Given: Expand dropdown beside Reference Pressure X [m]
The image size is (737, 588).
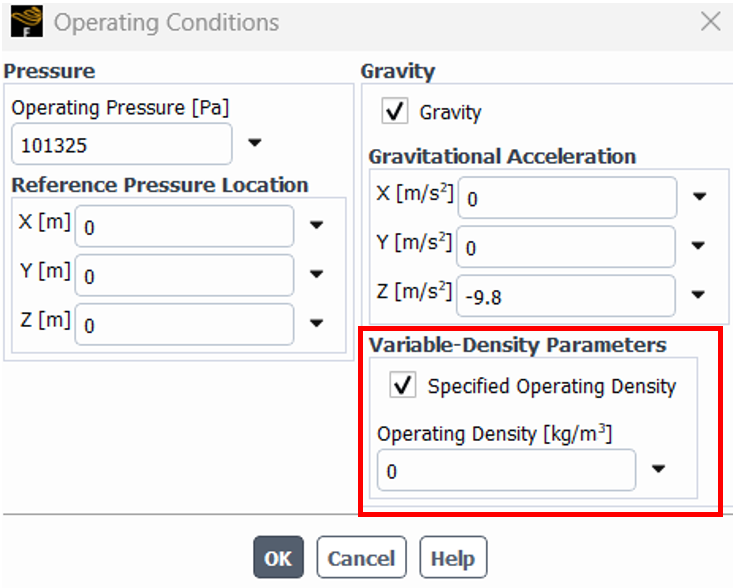Looking at the screenshot, I should click(x=317, y=225).
